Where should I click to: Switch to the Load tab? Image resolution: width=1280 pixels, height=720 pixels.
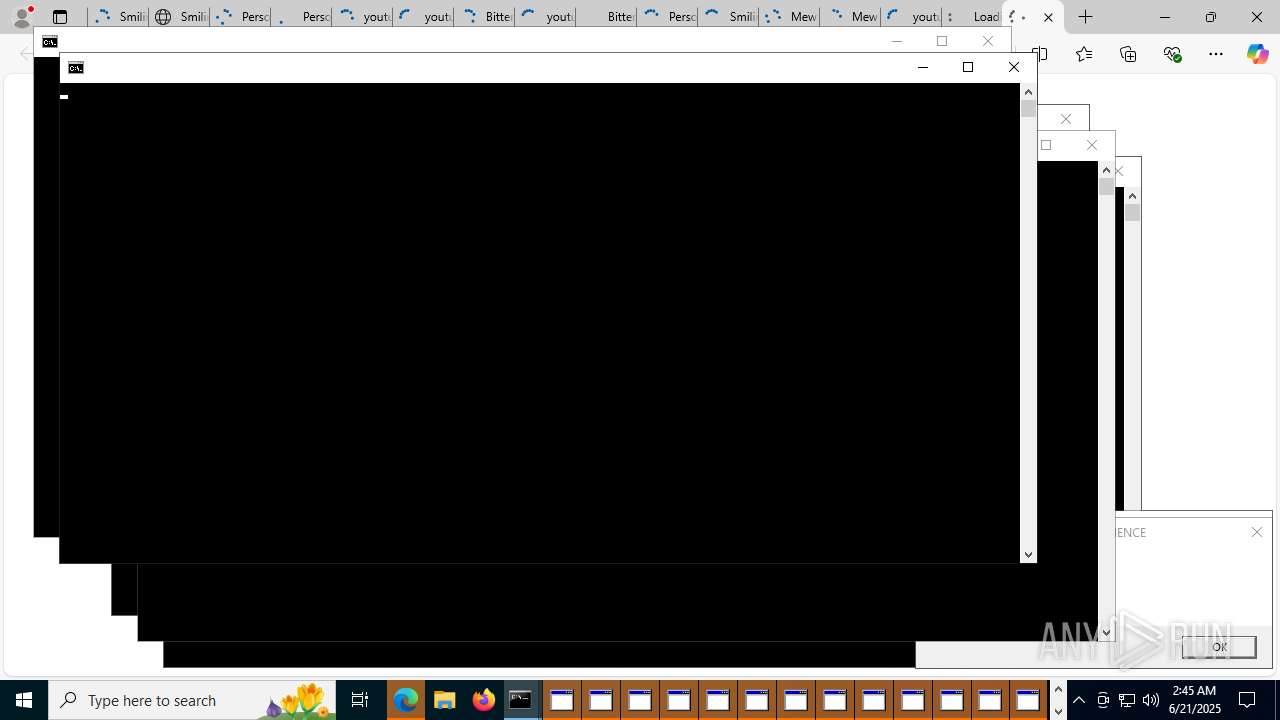[972, 17]
